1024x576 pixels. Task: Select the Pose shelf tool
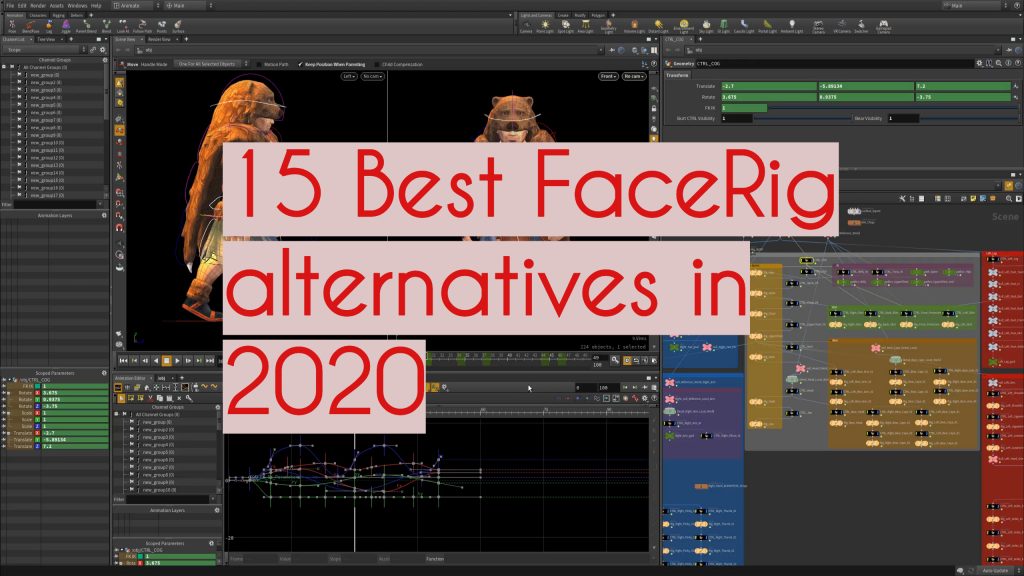coord(12,26)
